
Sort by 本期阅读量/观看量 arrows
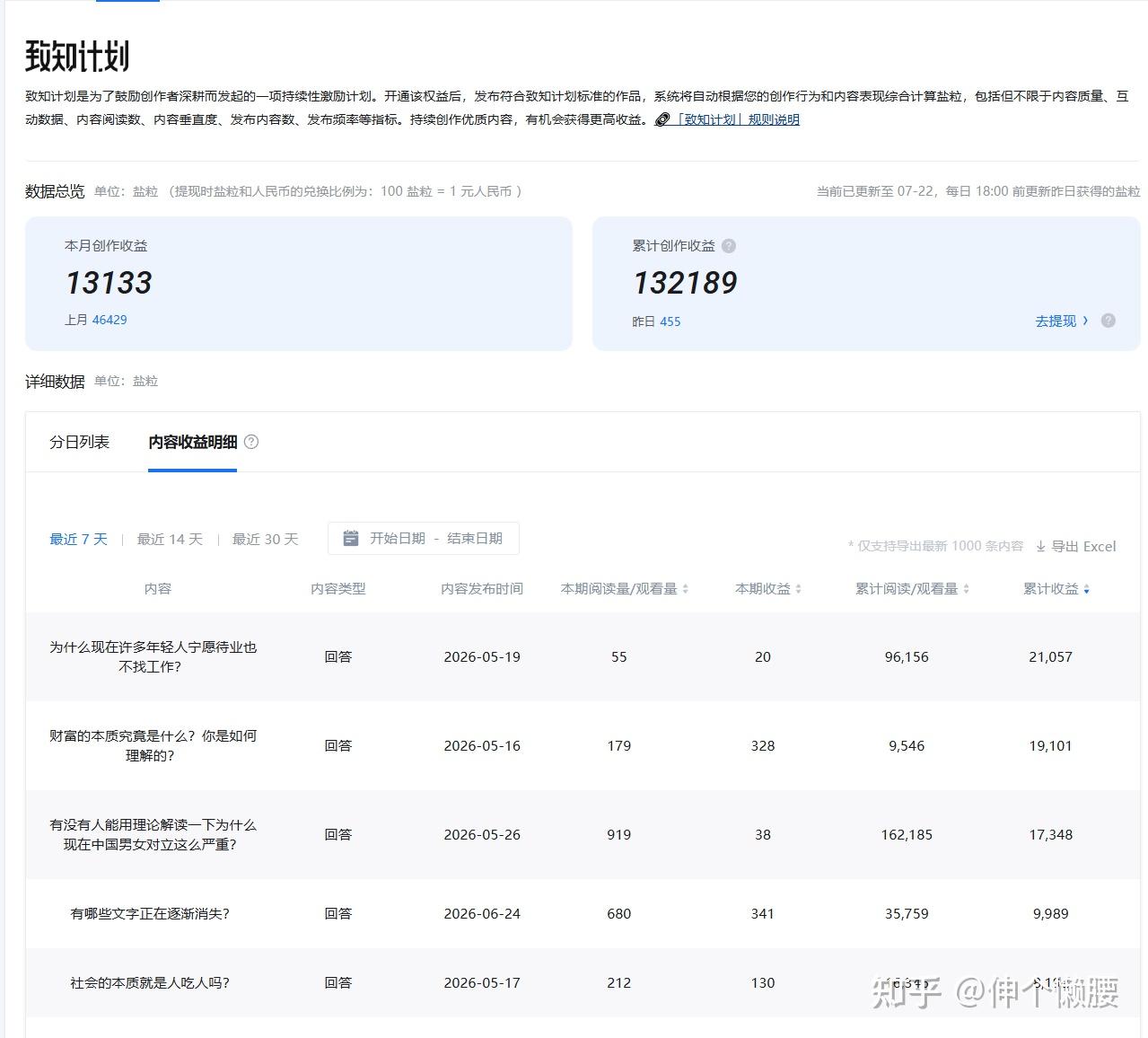click(686, 589)
